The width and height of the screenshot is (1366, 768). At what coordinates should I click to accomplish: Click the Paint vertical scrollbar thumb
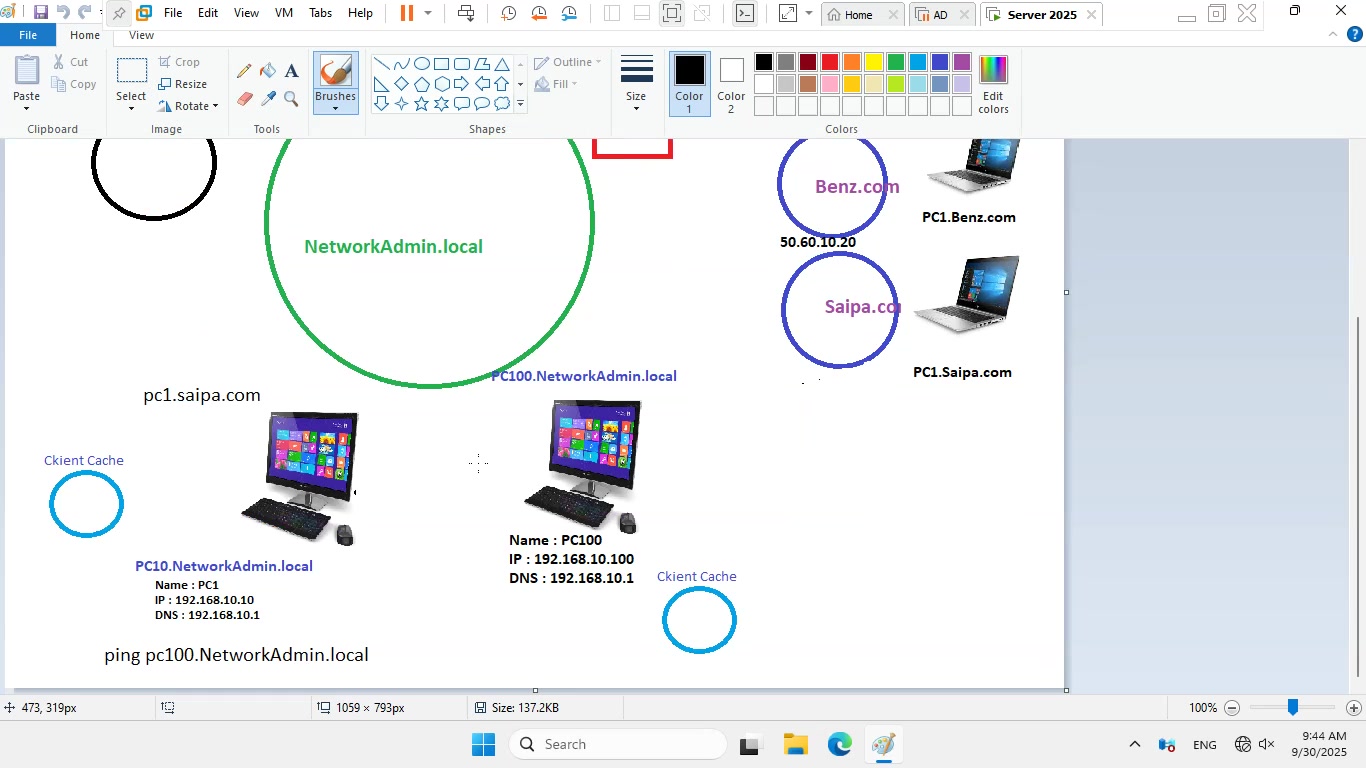(x=1357, y=497)
